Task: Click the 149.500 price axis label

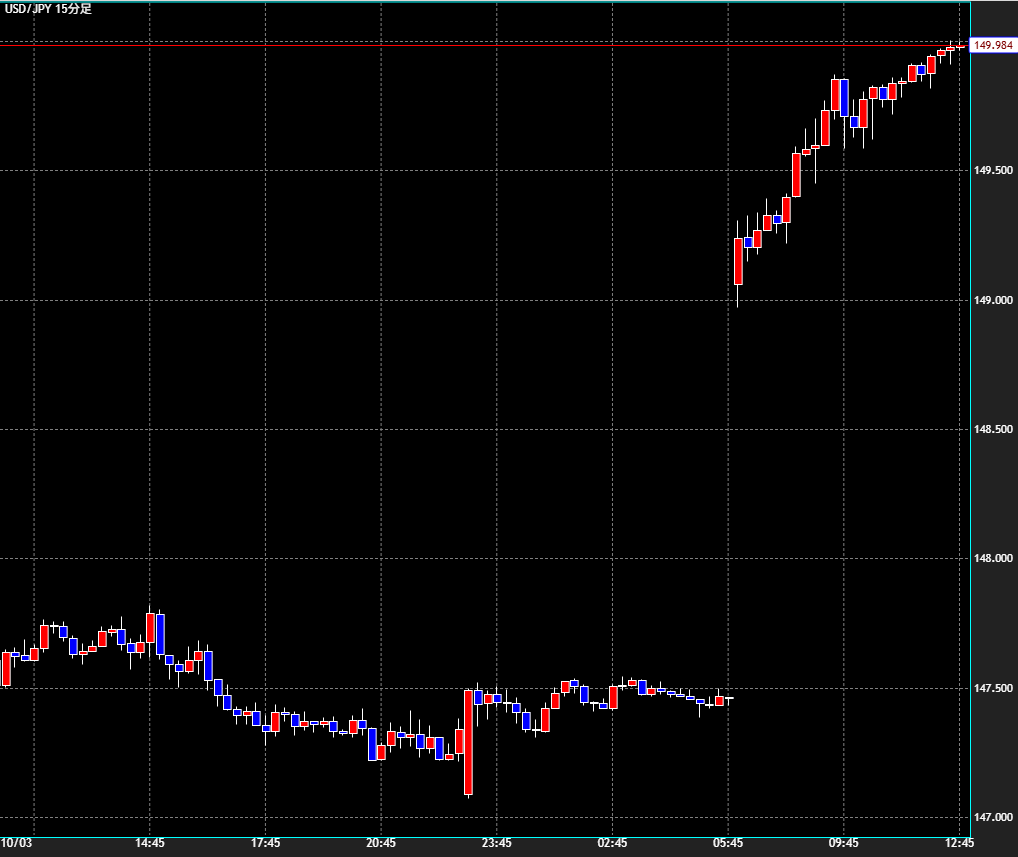Action: pyautogui.click(x=993, y=170)
